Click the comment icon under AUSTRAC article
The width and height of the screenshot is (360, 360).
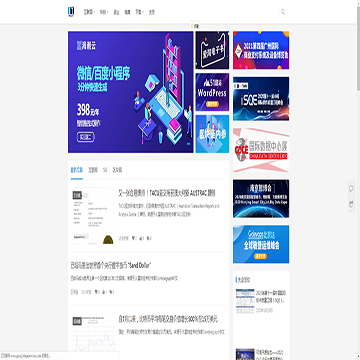(x=149, y=238)
